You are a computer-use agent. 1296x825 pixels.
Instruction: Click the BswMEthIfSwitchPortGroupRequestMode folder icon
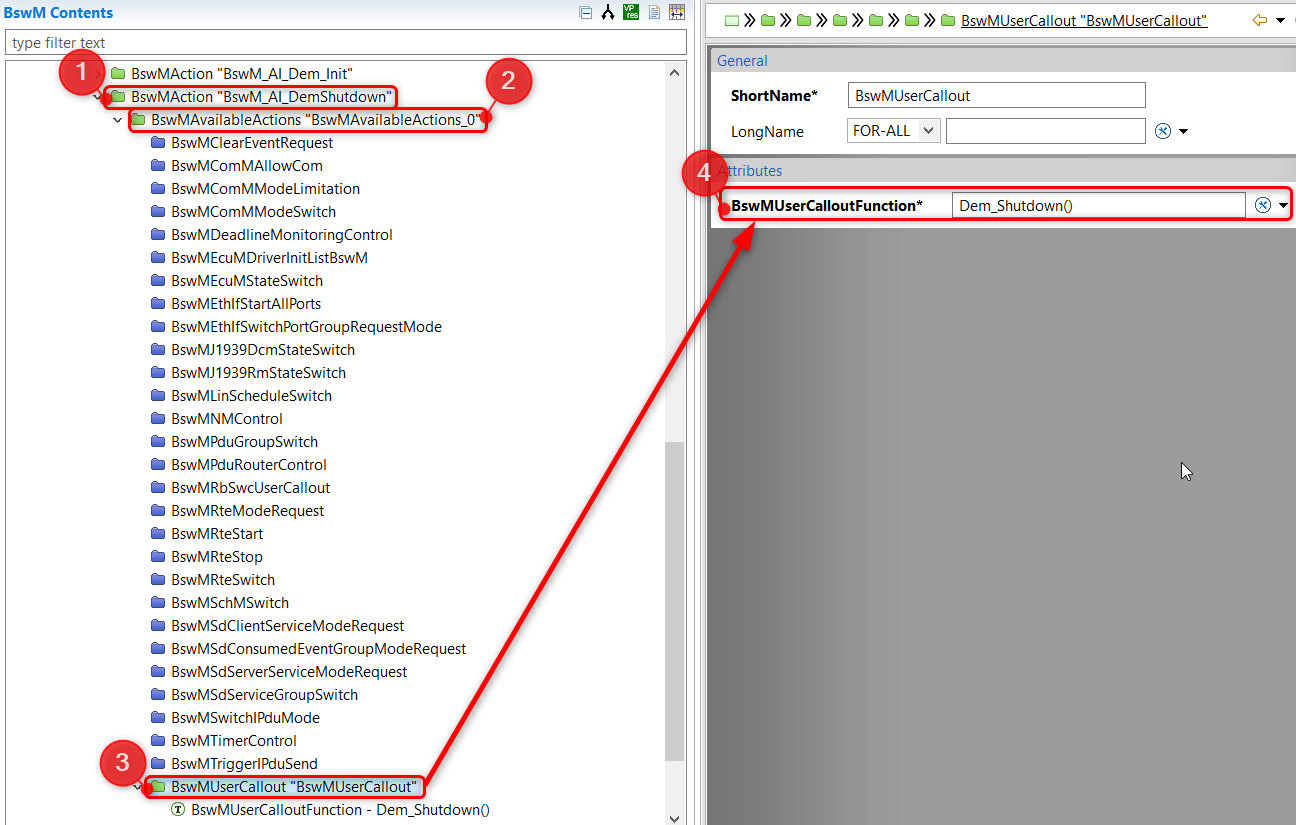click(158, 326)
